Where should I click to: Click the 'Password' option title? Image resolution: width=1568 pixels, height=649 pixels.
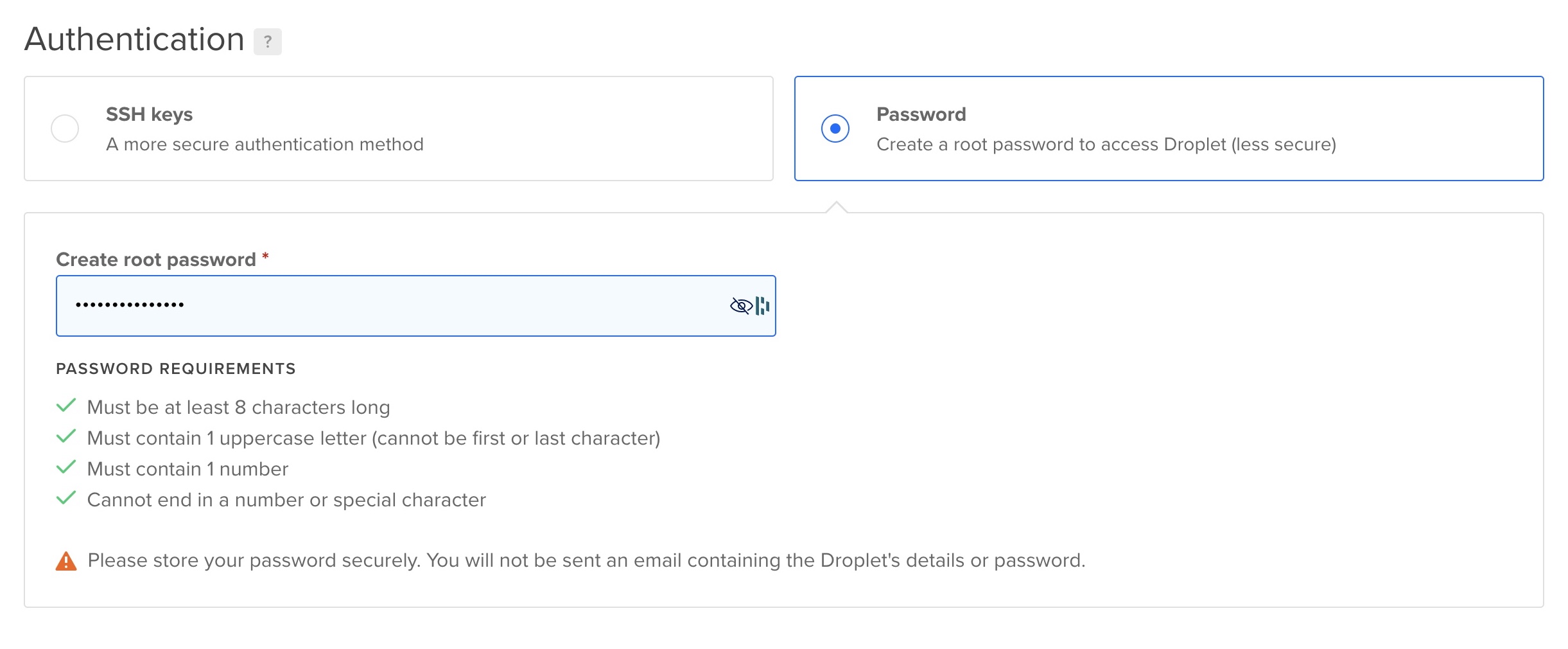[921, 114]
